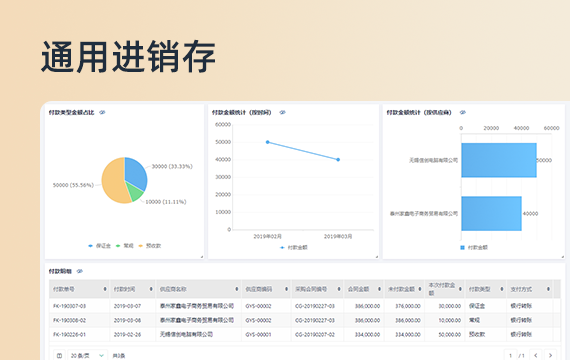Sort table by 供应商名称 column arrows
Screen dimensions: 570x360
point(237,289)
